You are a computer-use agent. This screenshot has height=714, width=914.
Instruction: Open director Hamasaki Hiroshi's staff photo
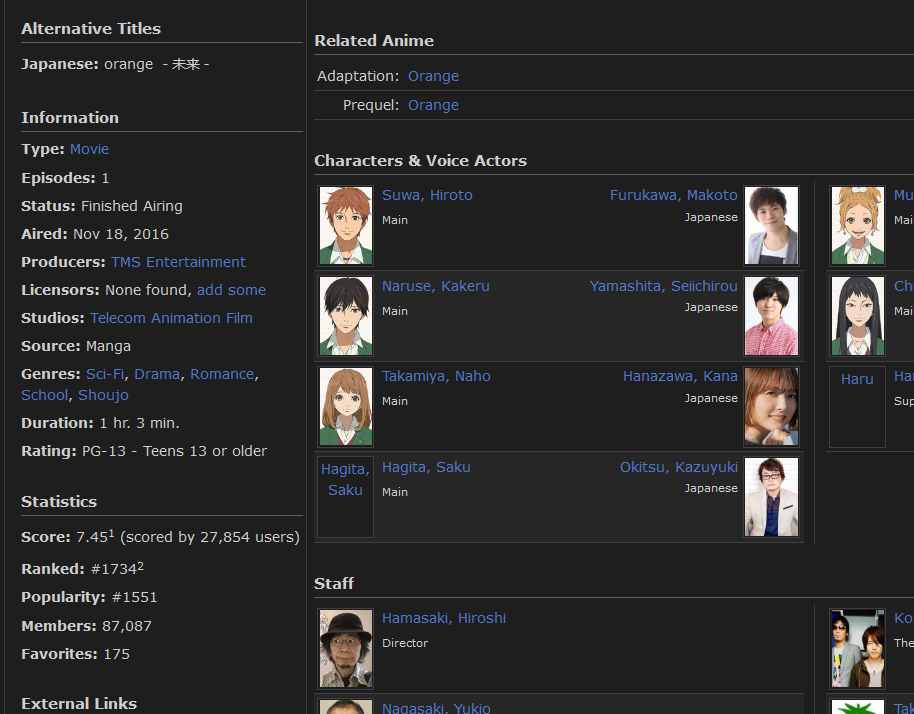[346, 648]
